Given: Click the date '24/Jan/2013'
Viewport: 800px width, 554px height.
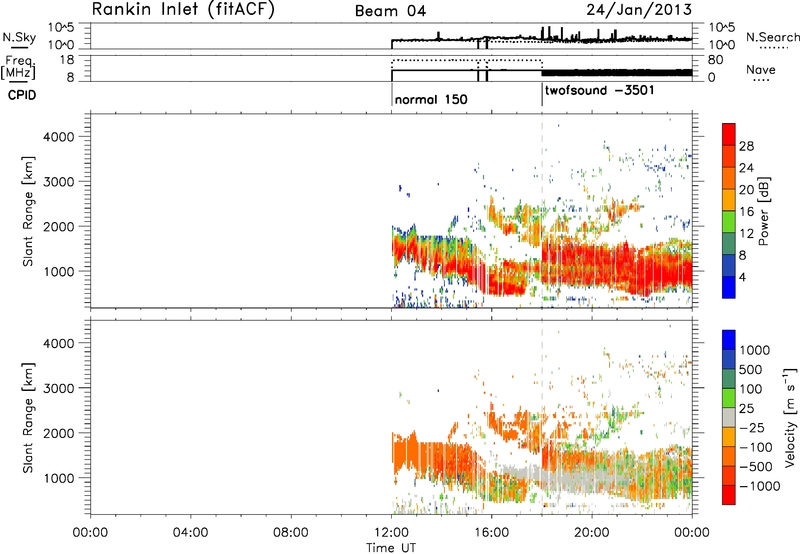Looking at the screenshot, I should [639, 9].
